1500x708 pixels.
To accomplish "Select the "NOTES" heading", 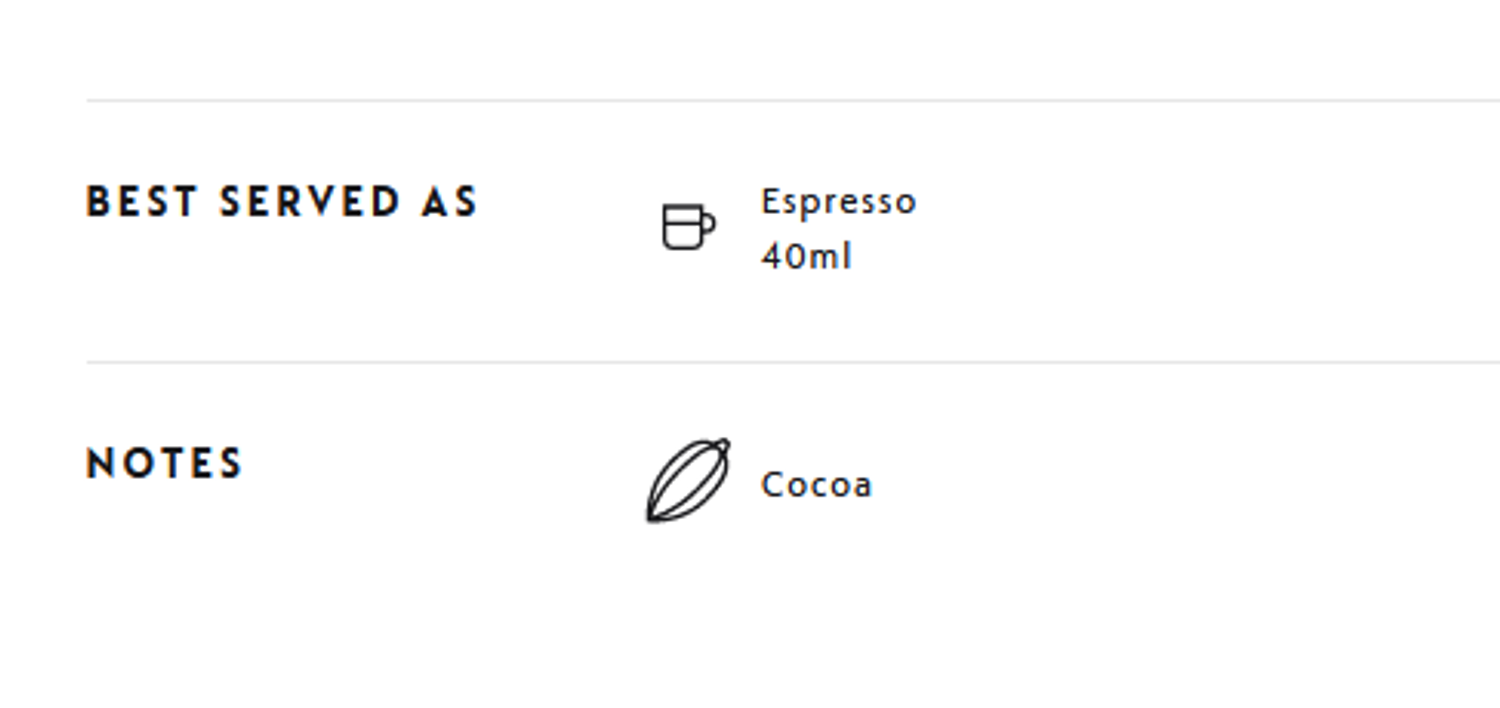I will coord(165,464).
